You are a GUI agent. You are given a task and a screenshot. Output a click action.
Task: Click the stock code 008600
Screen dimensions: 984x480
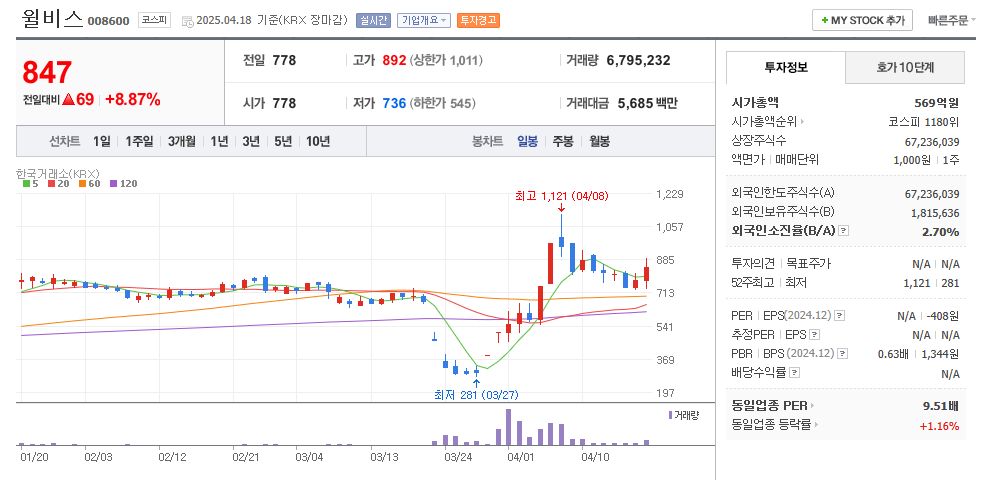[109, 21]
